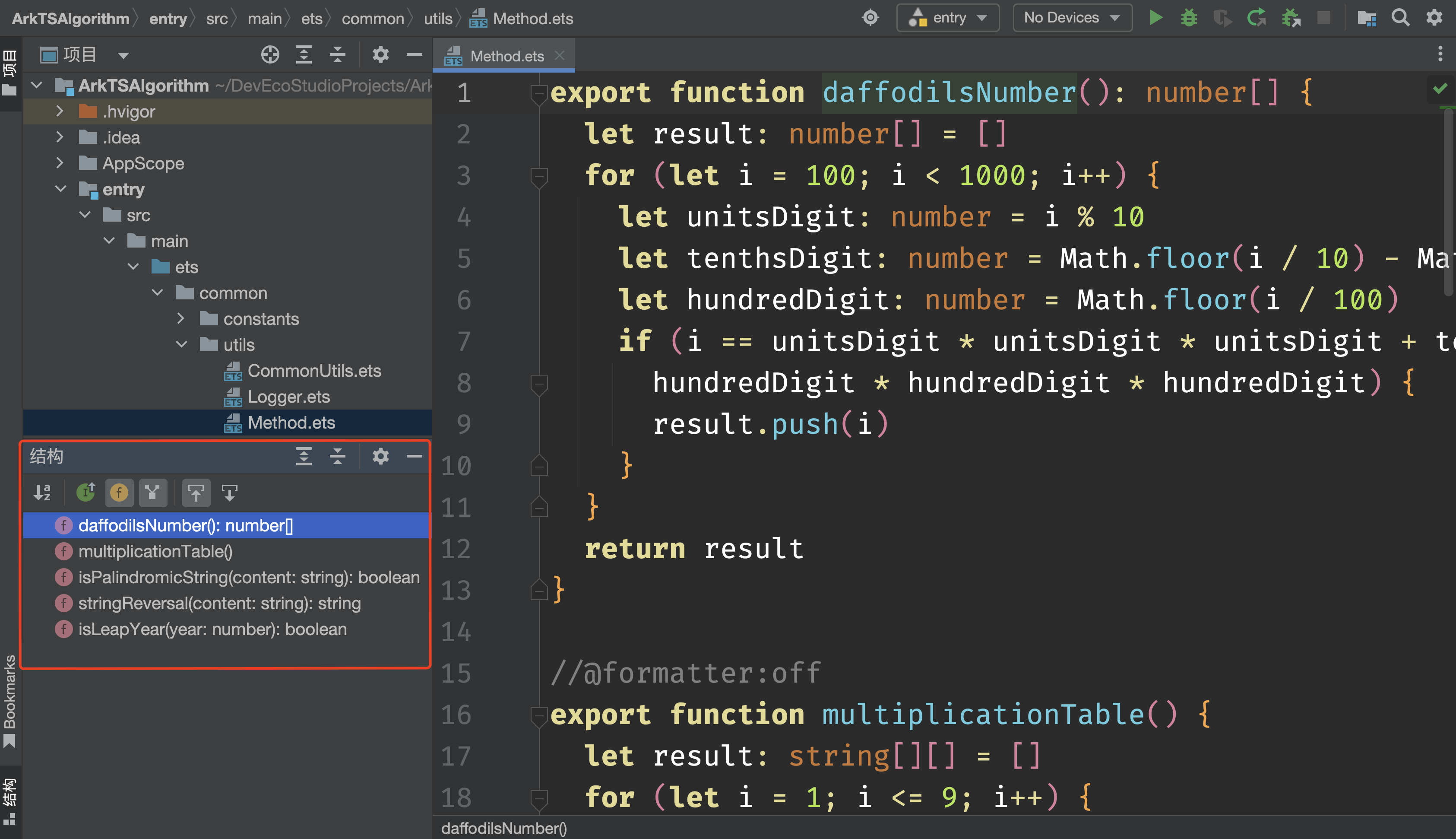Close the Method.ets editor tab
This screenshot has height=839, width=1456.
[559, 55]
